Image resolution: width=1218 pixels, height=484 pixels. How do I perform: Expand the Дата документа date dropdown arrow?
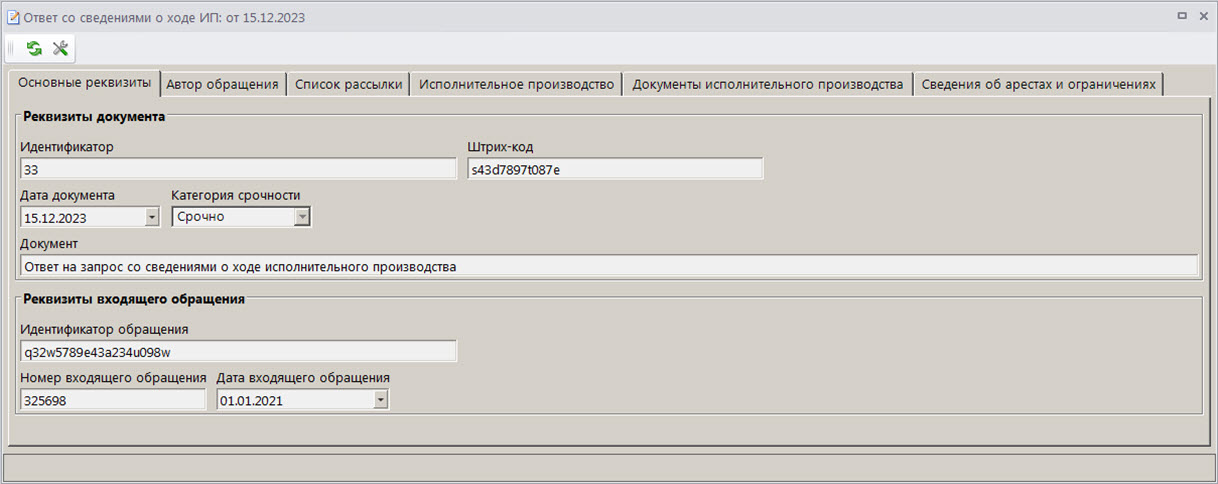coord(152,217)
